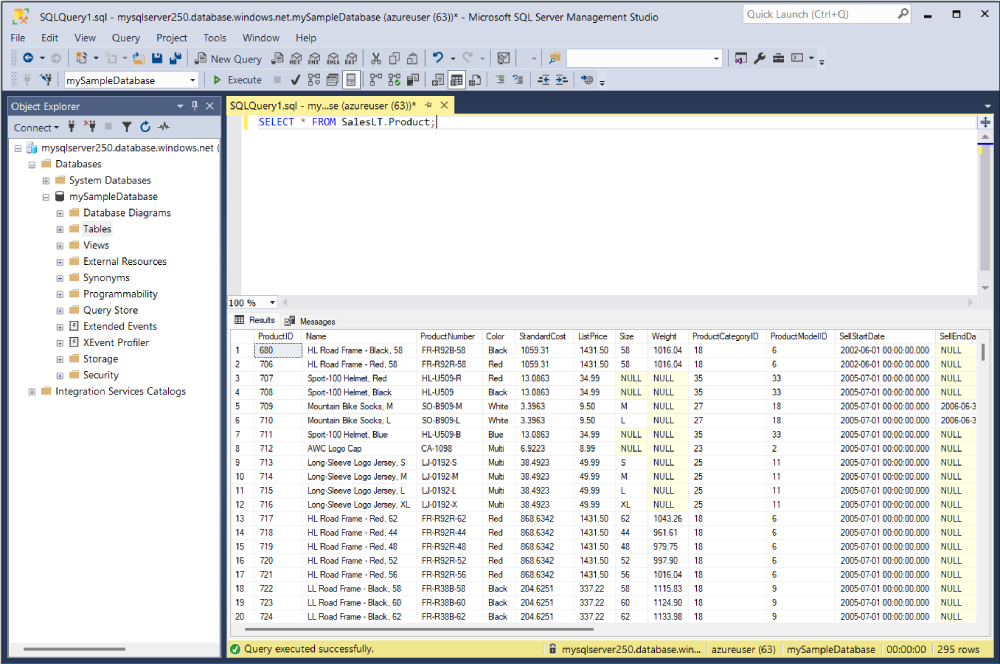The height and width of the screenshot is (664, 1000).
Task: Click the MDX query icon
Action: click(296, 58)
